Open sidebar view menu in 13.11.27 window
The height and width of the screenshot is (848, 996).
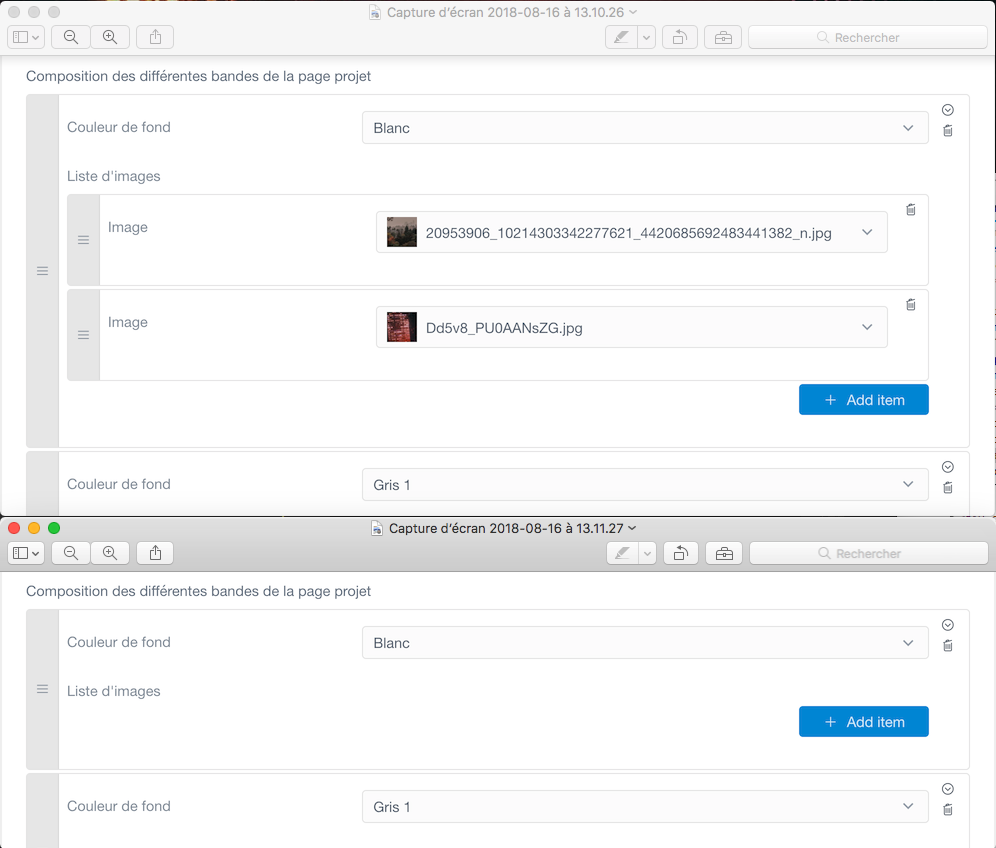point(26,553)
